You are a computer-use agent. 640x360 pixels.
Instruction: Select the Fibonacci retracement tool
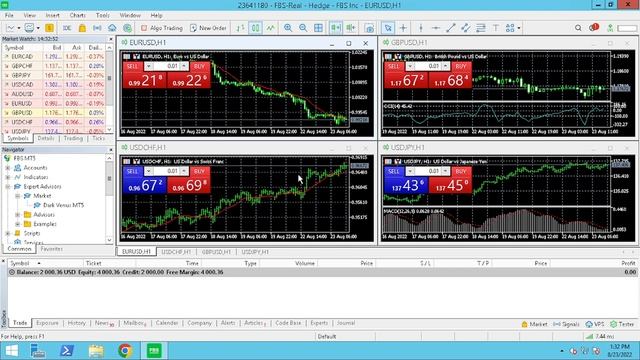click(x=481, y=28)
